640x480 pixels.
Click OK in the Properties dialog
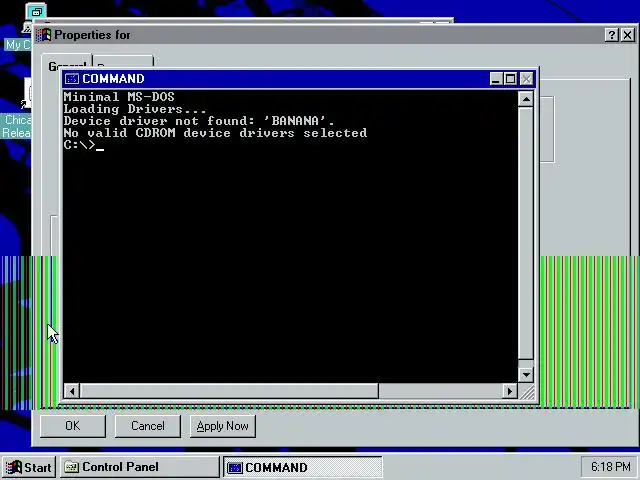point(73,426)
